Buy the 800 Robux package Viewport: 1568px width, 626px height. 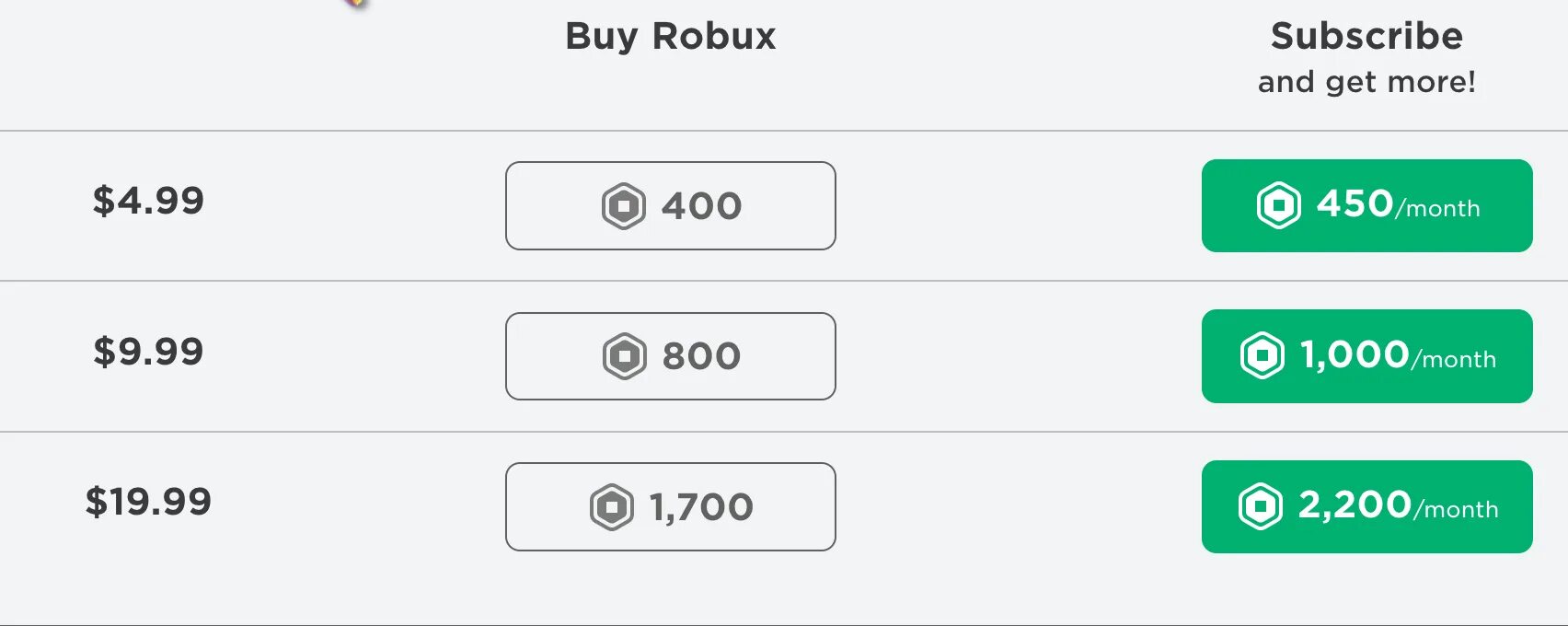pyautogui.click(x=670, y=356)
